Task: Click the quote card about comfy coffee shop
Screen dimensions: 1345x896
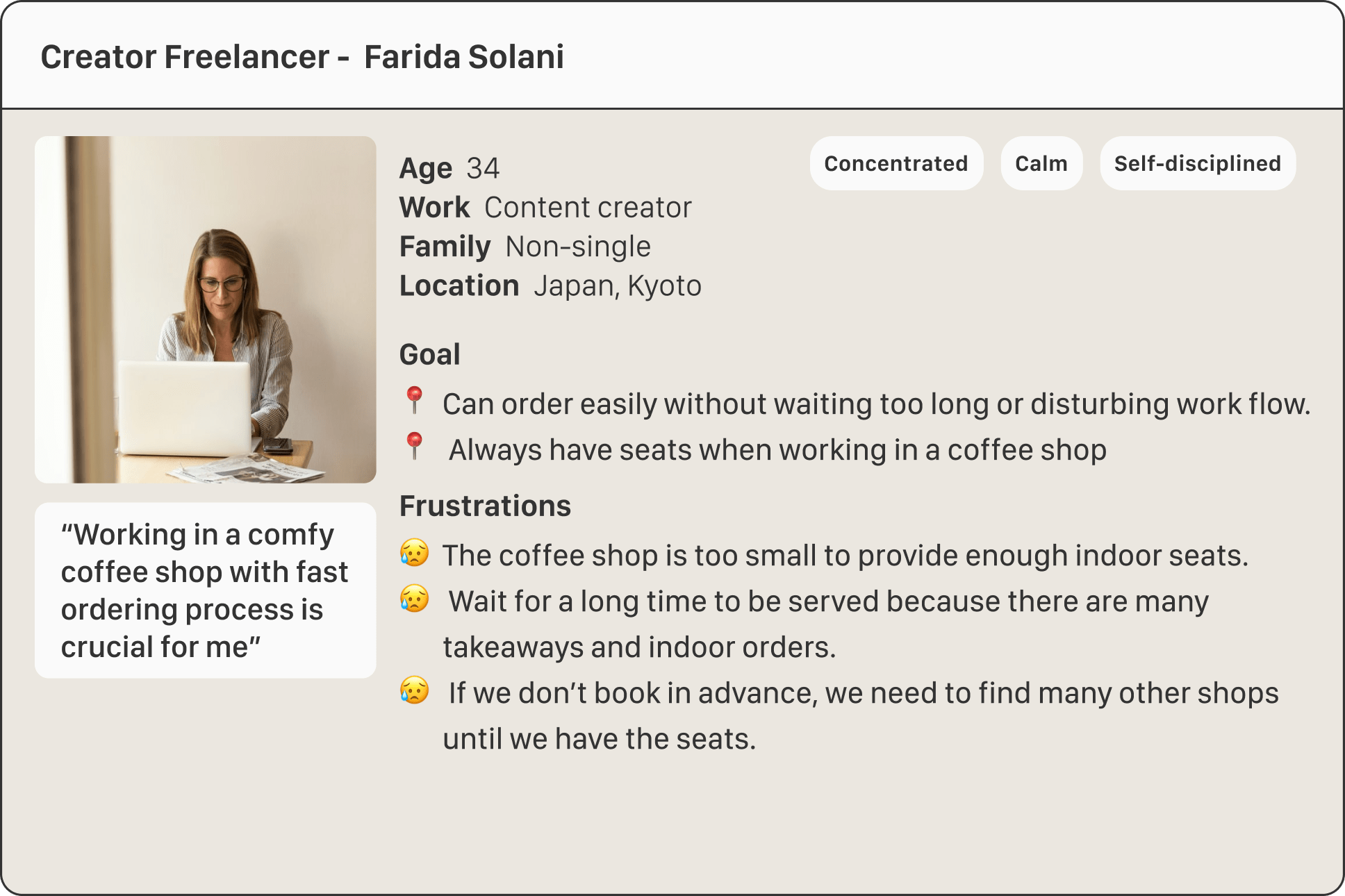Action: (206, 590)
